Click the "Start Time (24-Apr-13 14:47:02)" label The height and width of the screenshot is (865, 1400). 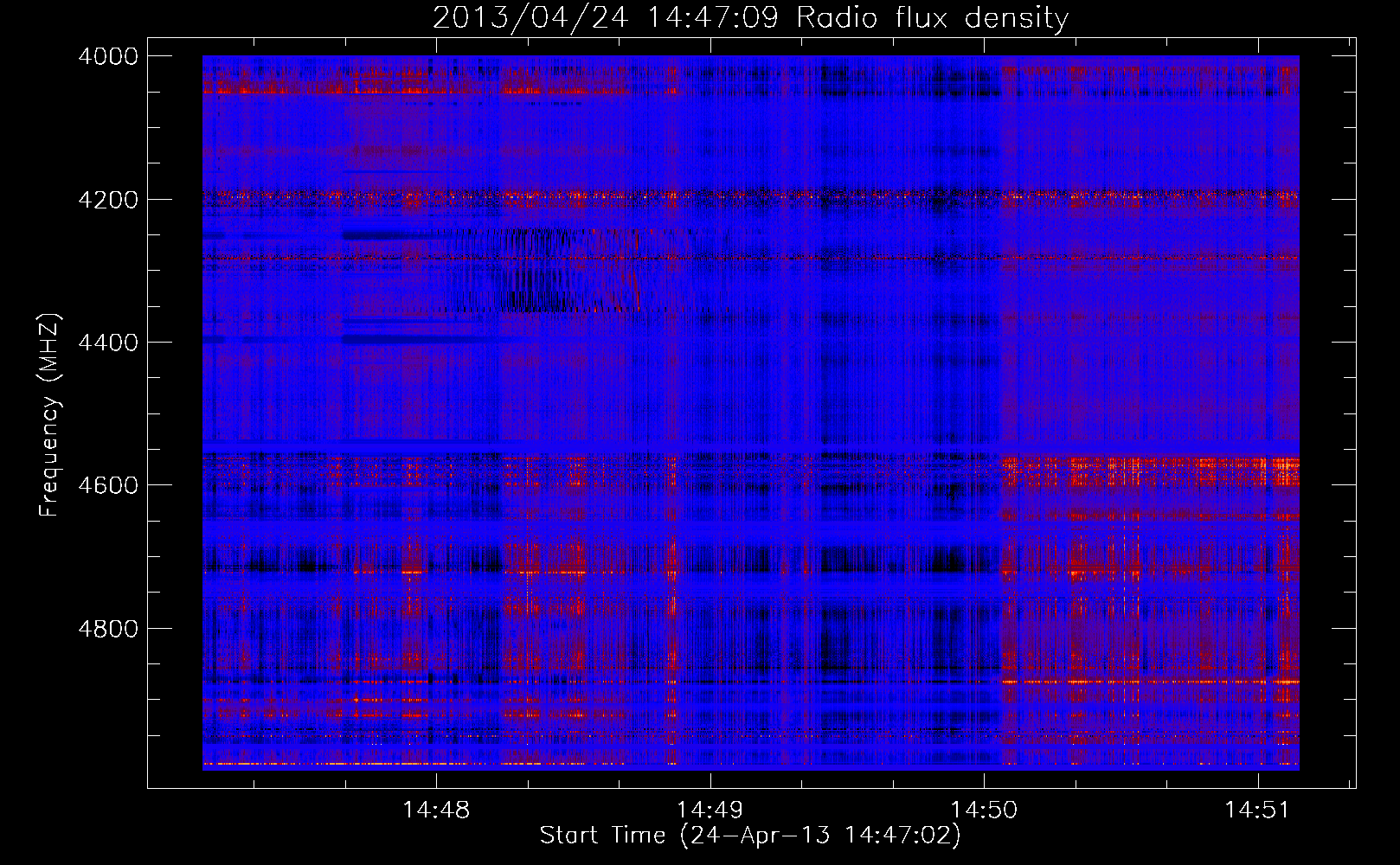click(750, 836)
